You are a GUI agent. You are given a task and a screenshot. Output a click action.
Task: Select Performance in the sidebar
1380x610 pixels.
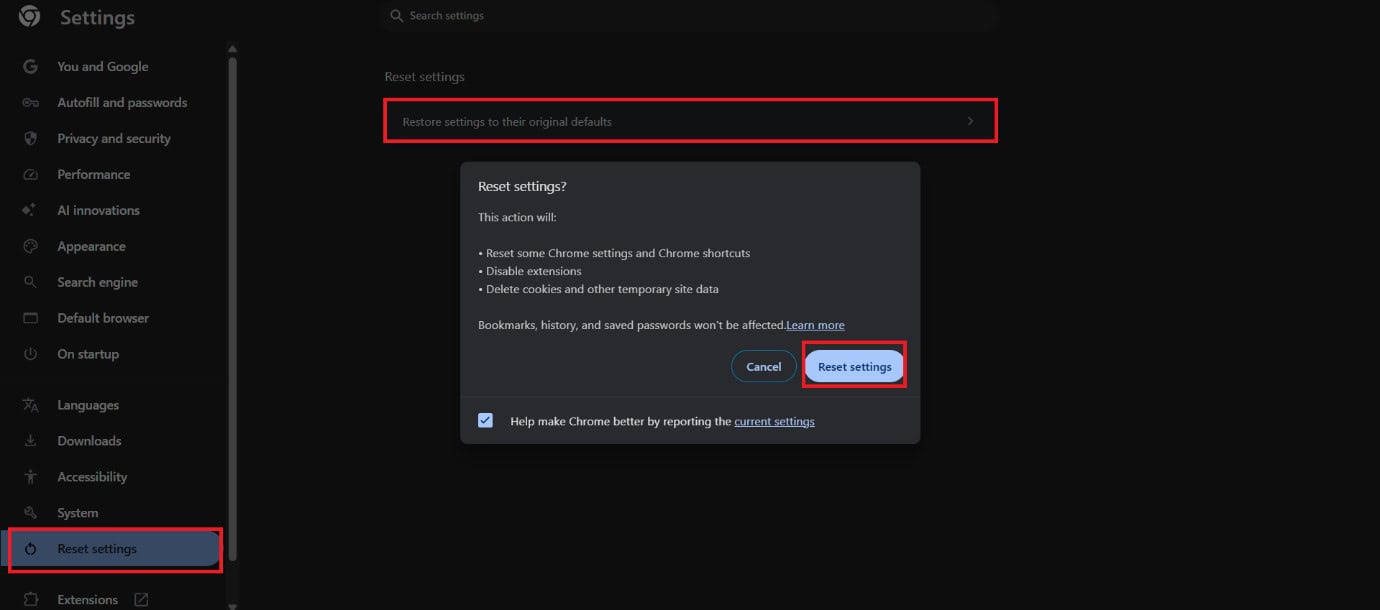(x=94, y=175)
